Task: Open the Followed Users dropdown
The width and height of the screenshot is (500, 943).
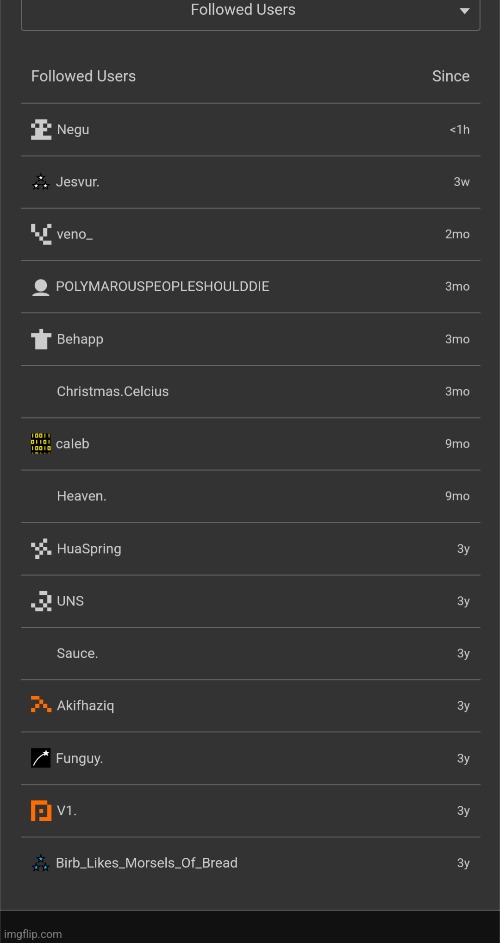Action: pyautogui.click(x=250, y=11)
